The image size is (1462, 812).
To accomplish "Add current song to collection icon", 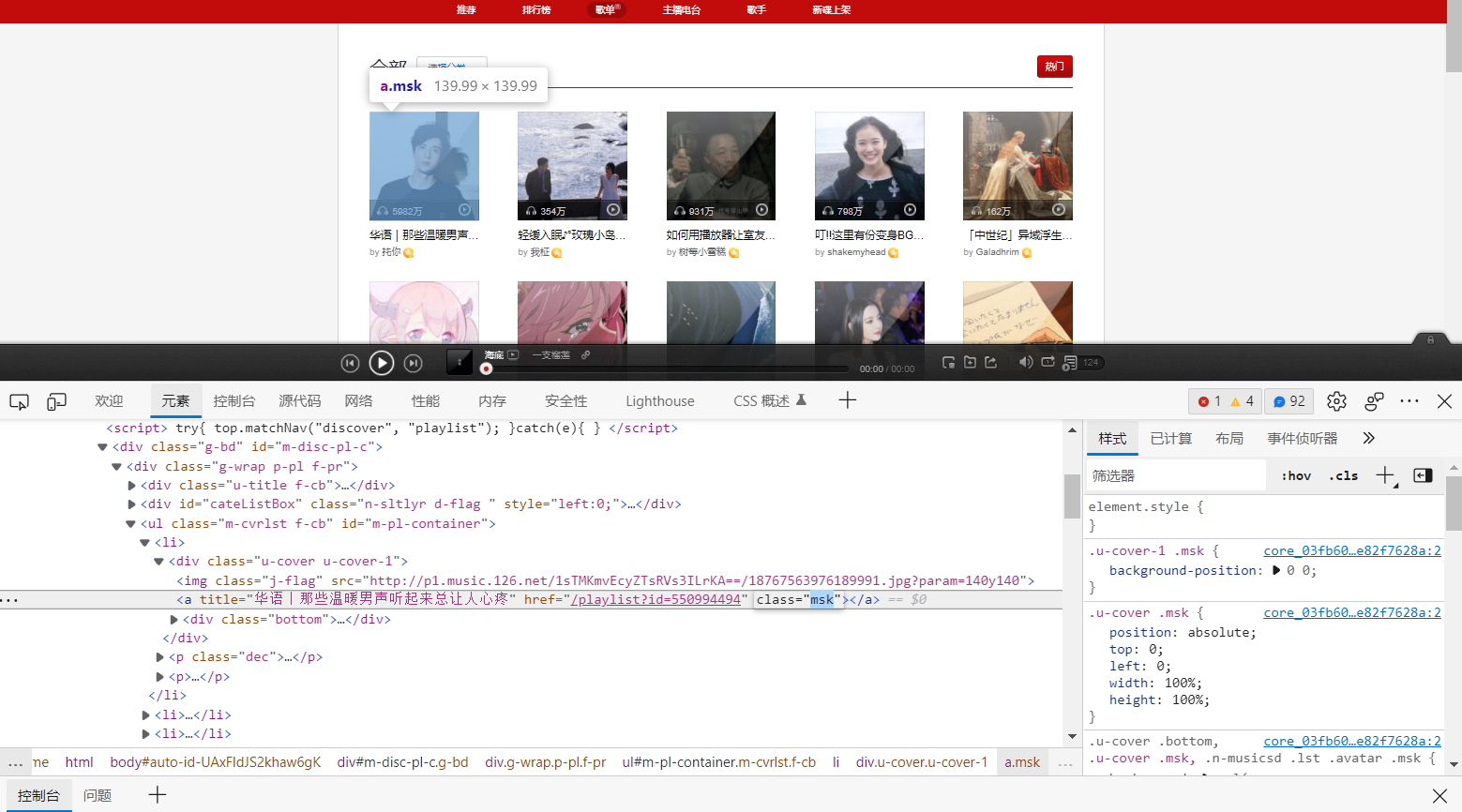I will (970, 362).
